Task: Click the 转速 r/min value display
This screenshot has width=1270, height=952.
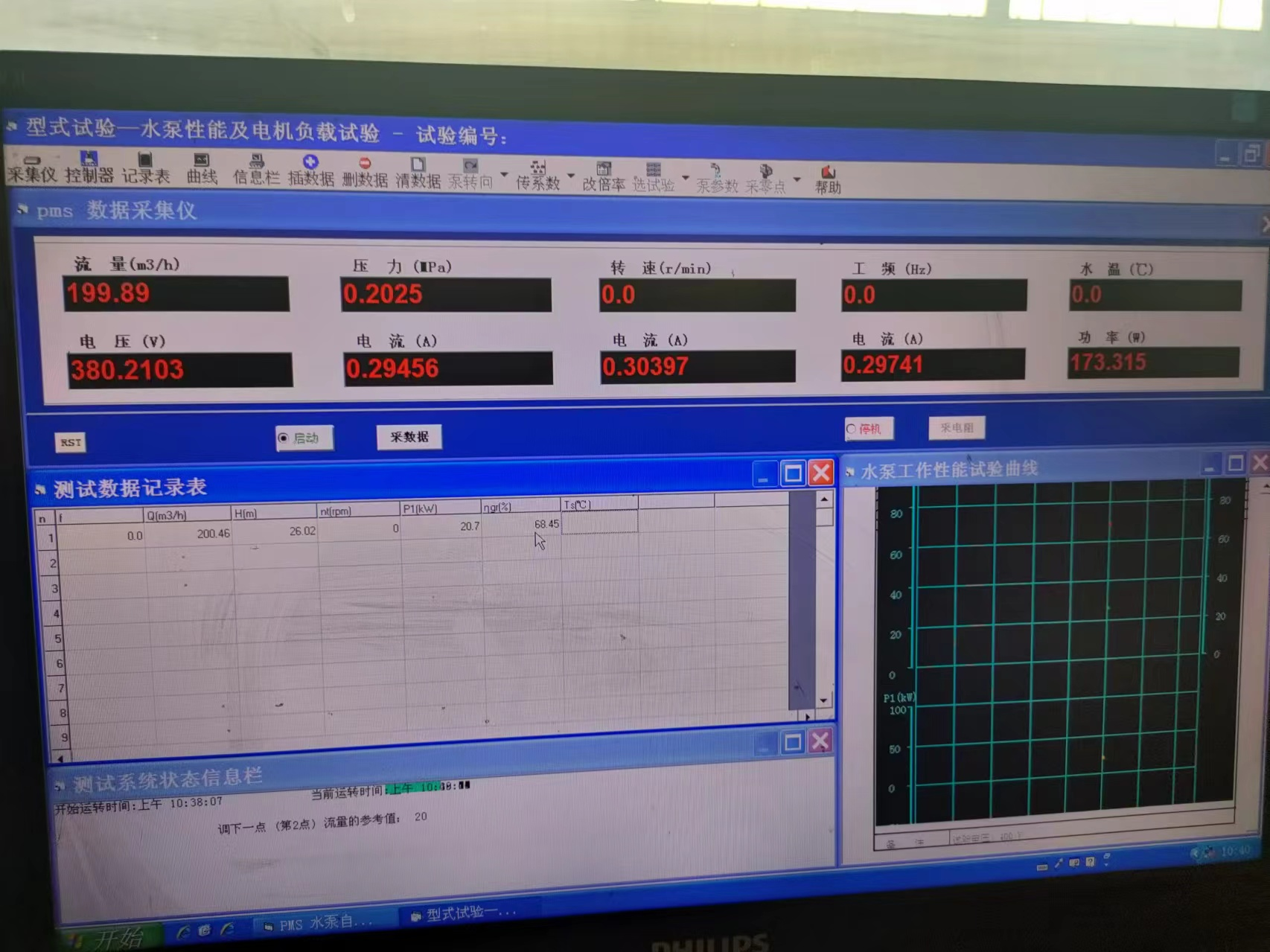Action: point(698,295)
